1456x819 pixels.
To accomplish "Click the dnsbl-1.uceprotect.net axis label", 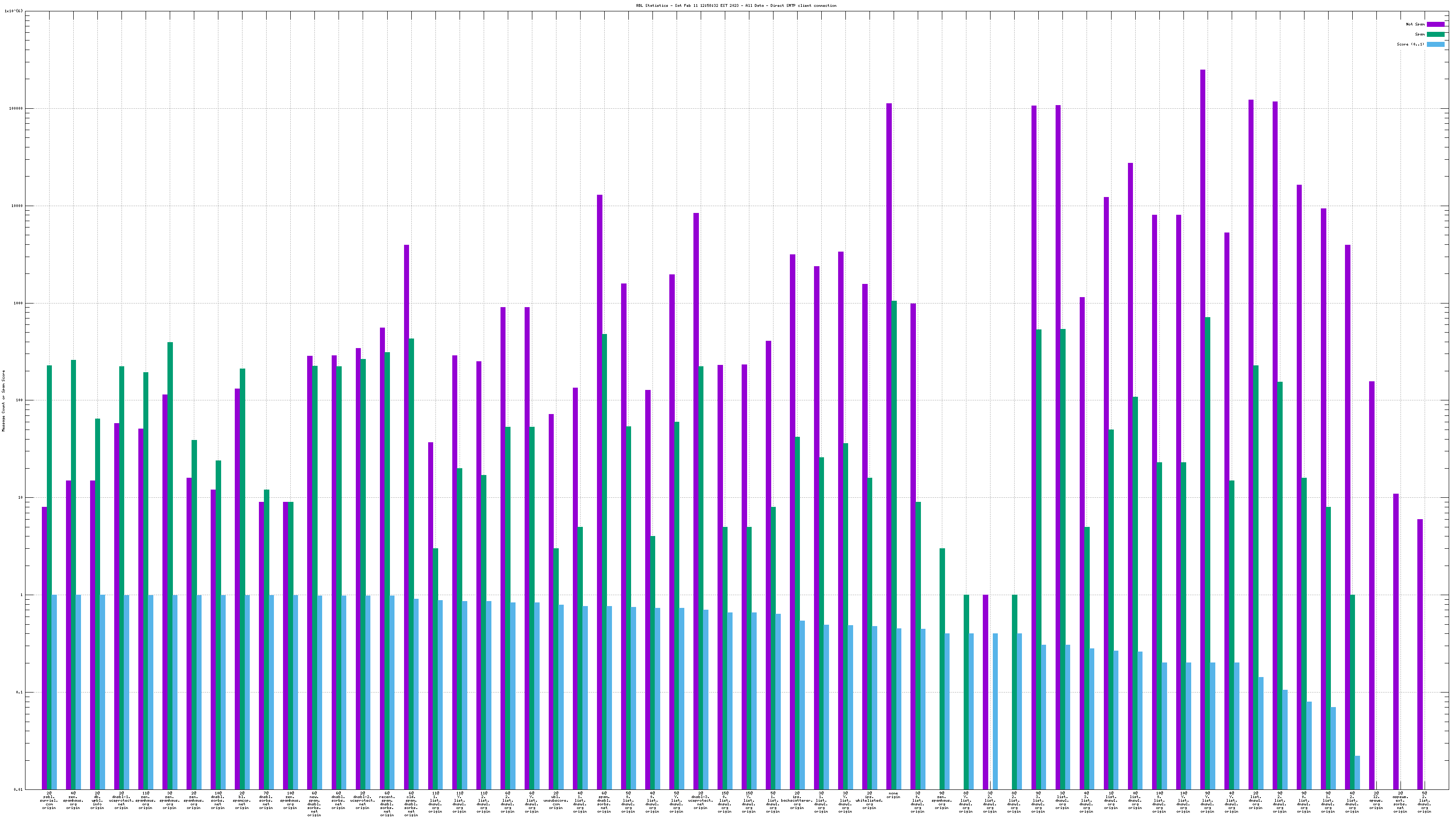I will tap(121, 800).
